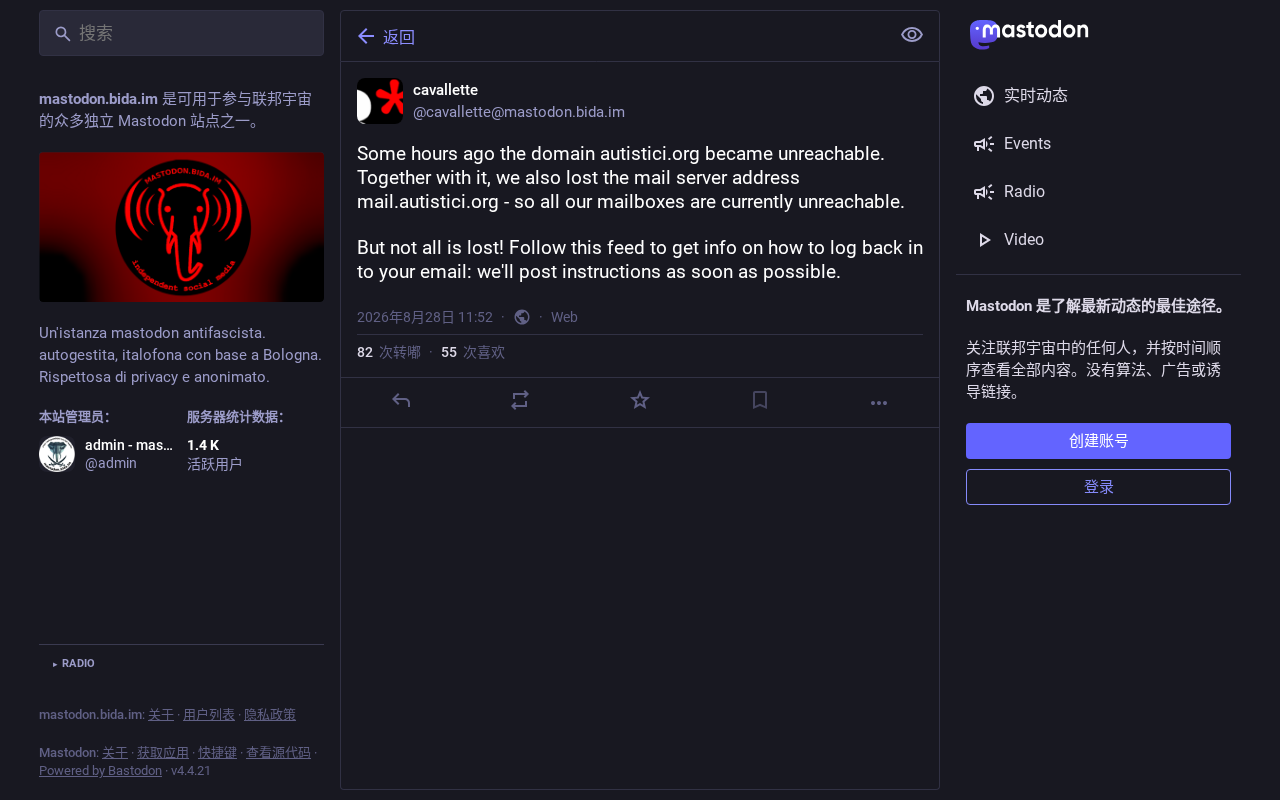Click the v4.4.21 version text

click(191, 770)
